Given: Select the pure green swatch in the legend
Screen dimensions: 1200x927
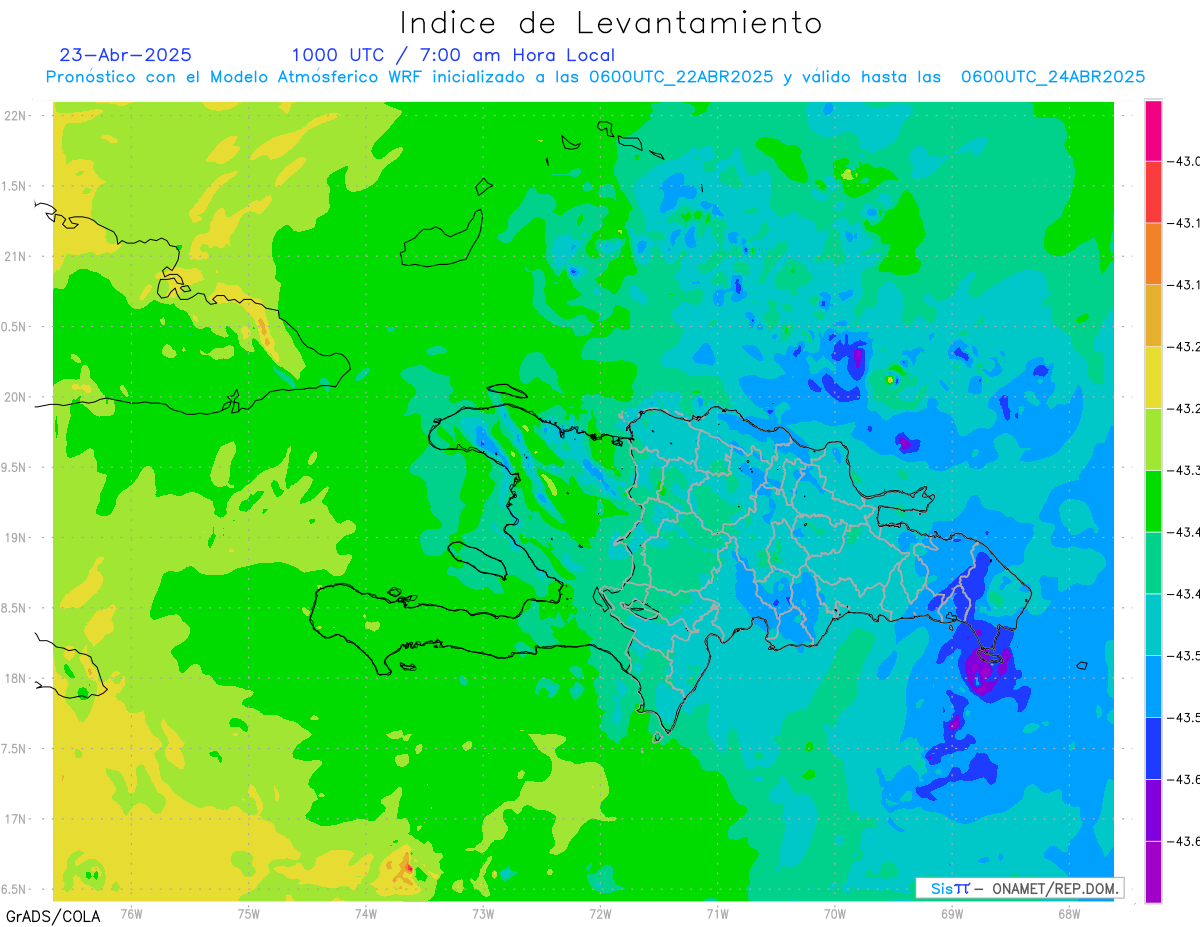Looking at the screenshot, I should pos(1153,500).
